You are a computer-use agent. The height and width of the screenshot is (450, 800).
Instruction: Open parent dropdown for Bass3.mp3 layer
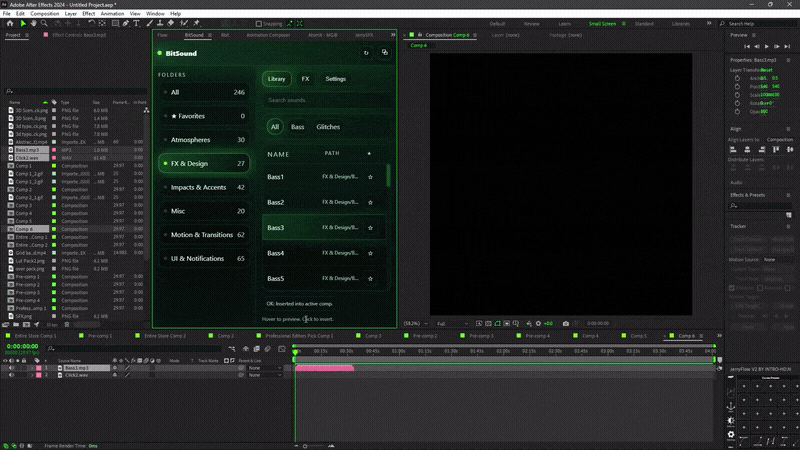[265, 368]
